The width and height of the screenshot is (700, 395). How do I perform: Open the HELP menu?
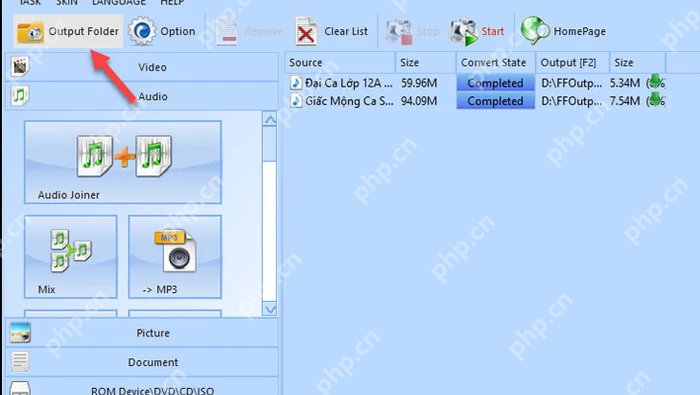click(172, 3)
